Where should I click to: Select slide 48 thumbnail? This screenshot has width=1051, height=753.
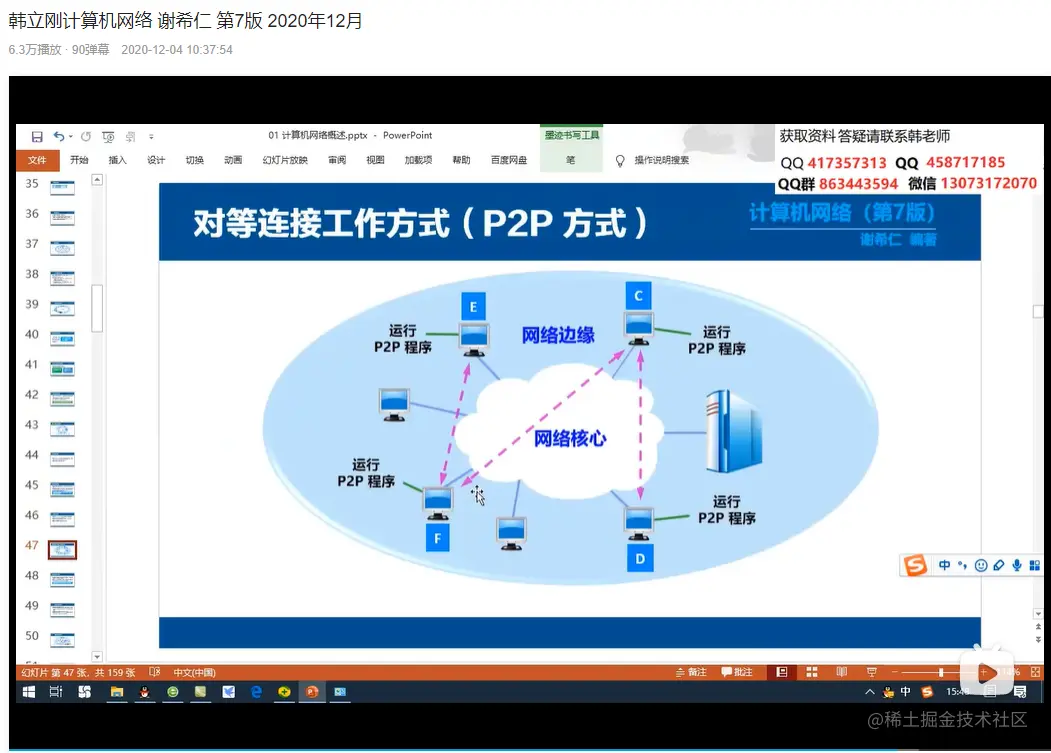click(x=62, y=580)
